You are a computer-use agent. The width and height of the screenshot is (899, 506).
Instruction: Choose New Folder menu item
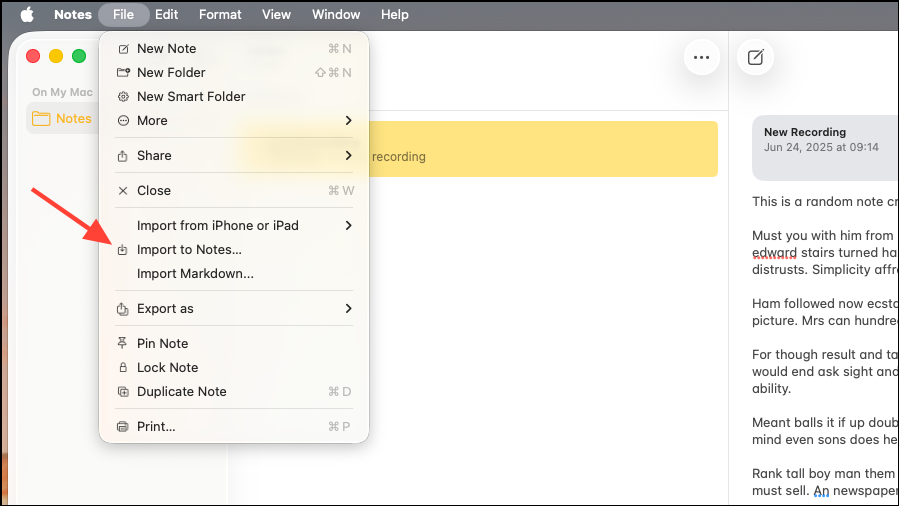pyautogui.click(x=234, y=73)
